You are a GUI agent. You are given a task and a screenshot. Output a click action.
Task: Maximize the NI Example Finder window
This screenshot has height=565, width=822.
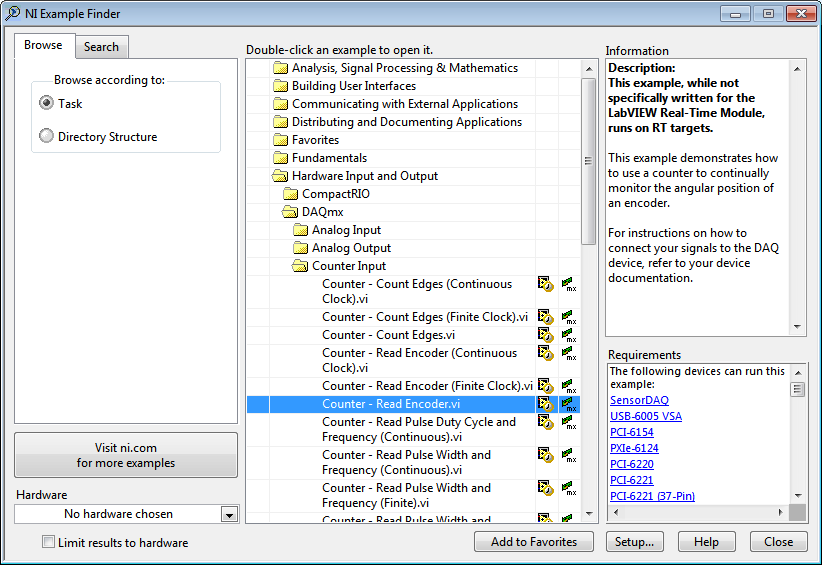[769, 14]
